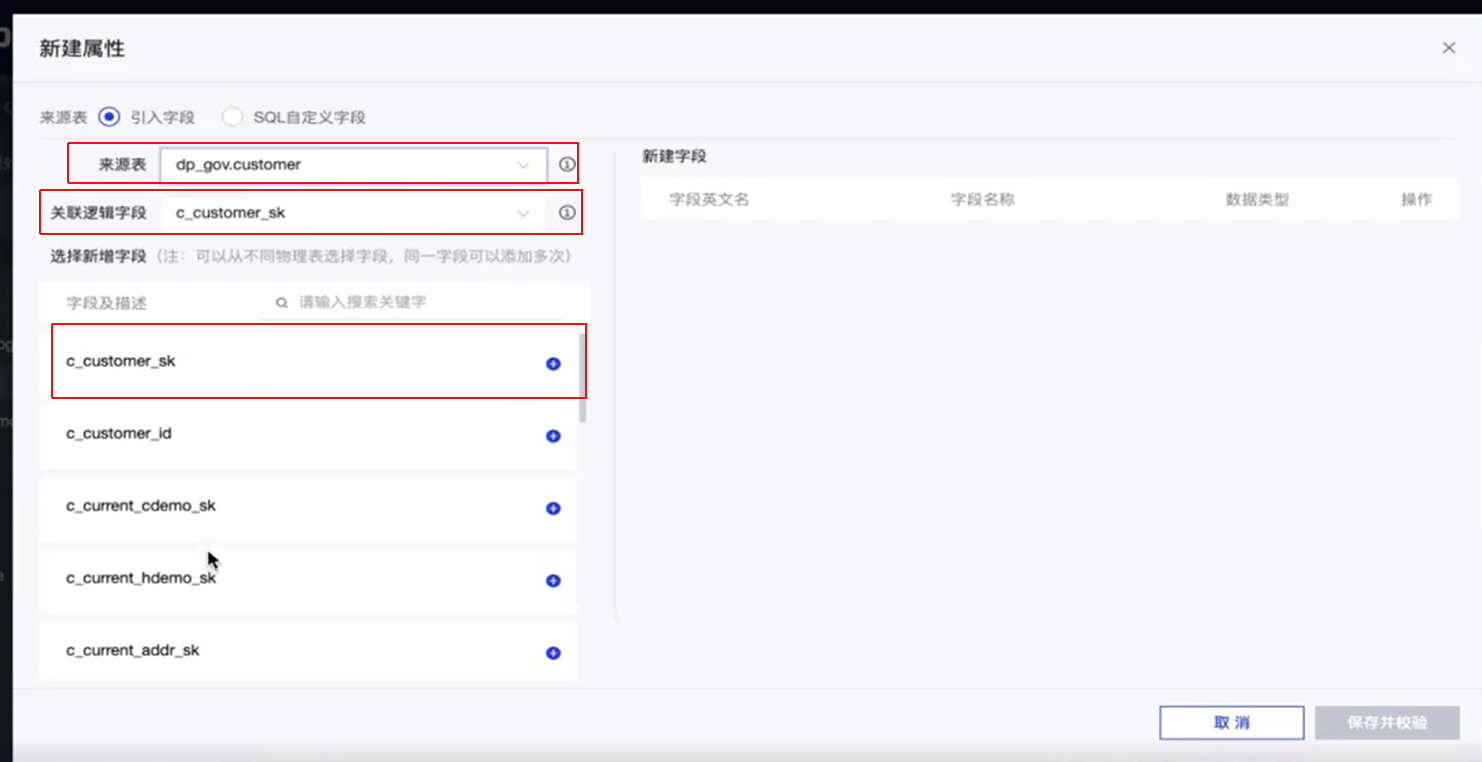
Task: Select the 引入字段 radio option
Action: [x=108, y=116]
